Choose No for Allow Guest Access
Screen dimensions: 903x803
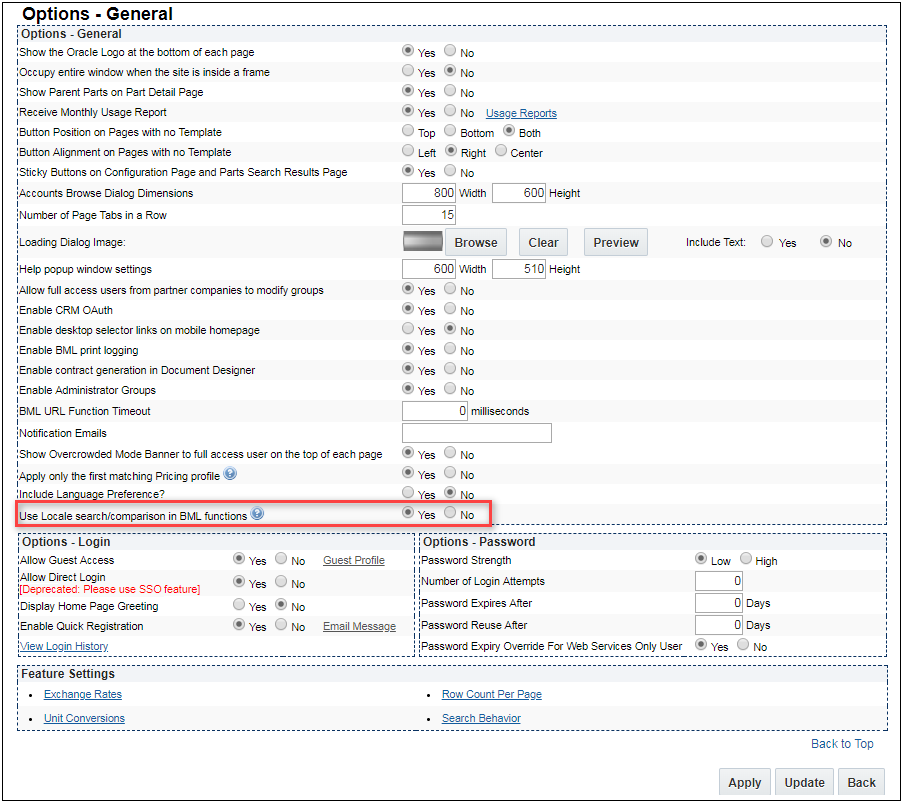[x=281, y=559]
